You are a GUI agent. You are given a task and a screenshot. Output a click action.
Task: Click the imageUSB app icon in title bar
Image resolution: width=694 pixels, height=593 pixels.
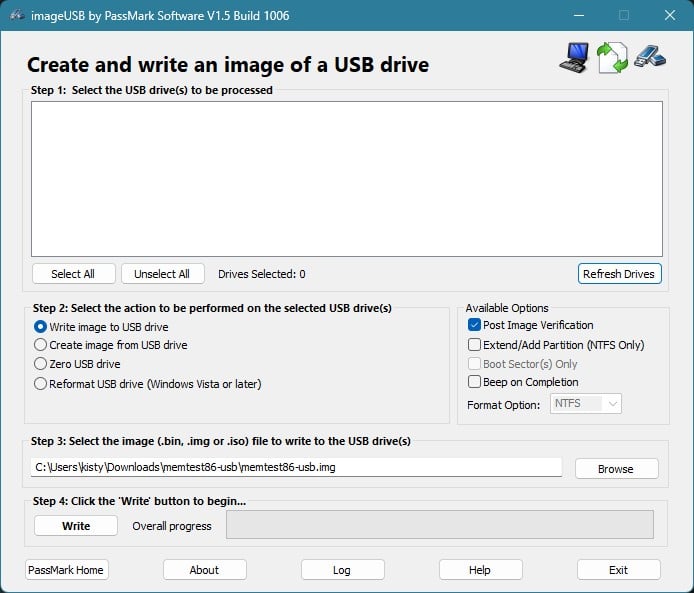(x=16, y=15)
